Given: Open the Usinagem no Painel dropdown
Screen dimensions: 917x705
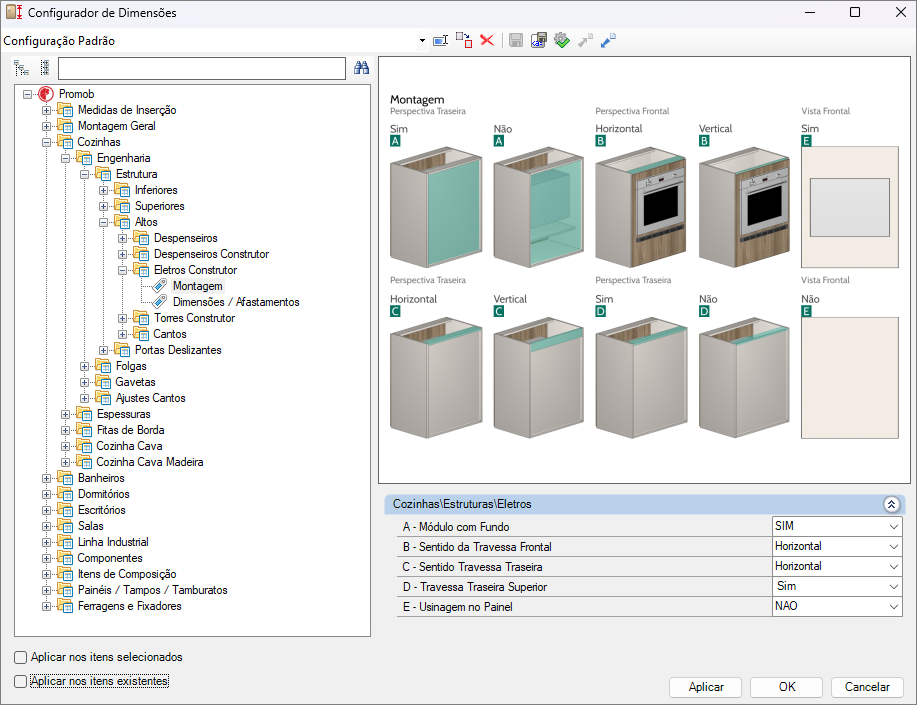Looking at the screenshot, I should click(893, 606).
